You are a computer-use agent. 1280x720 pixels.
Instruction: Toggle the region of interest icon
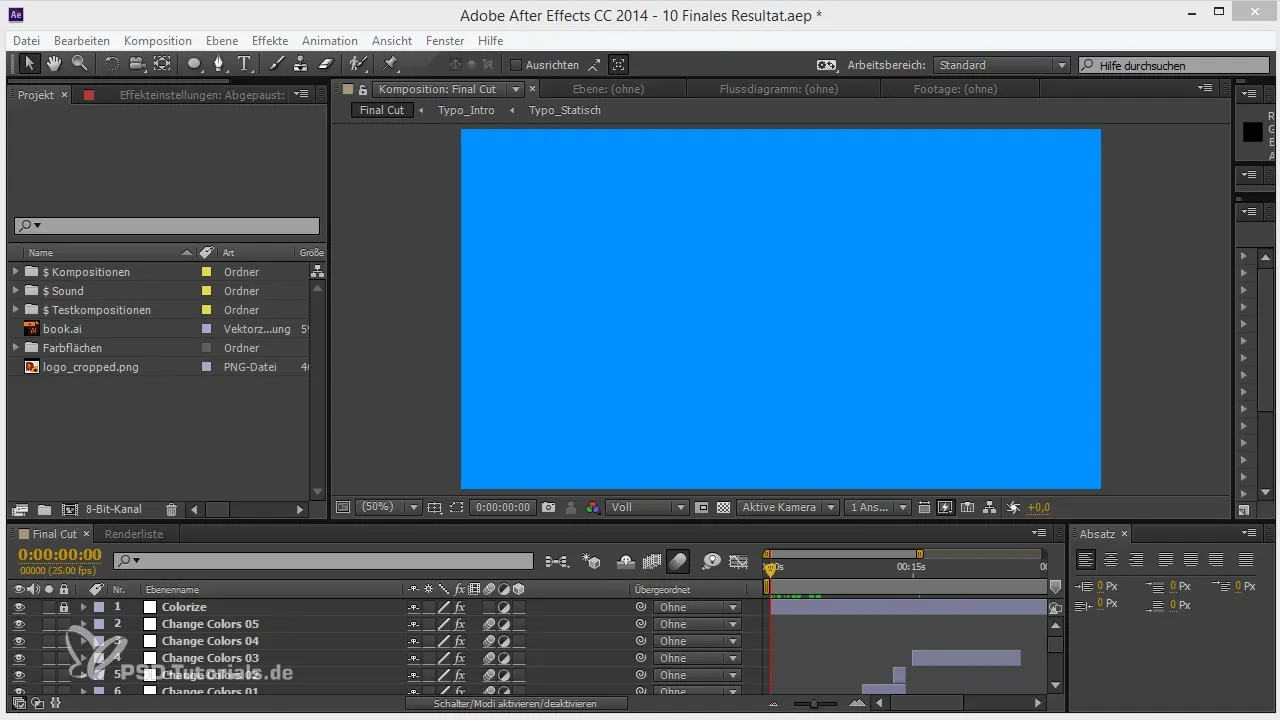456,508
